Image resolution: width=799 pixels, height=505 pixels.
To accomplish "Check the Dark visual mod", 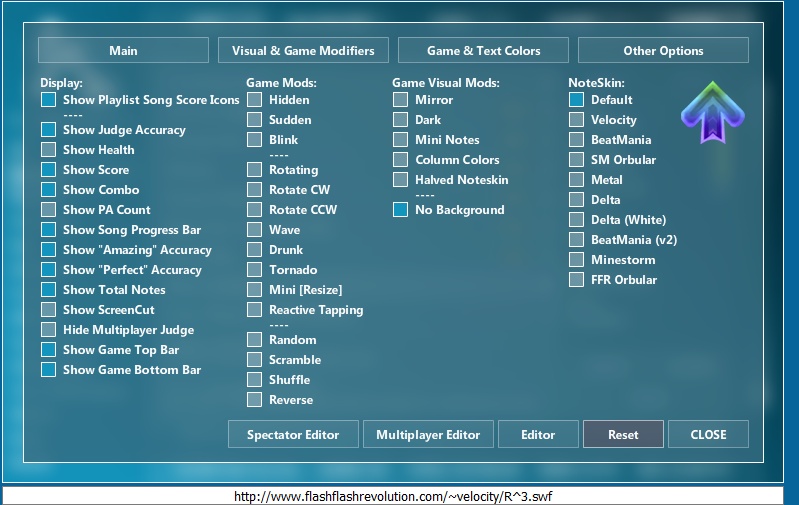I will (x=401, y=120).
